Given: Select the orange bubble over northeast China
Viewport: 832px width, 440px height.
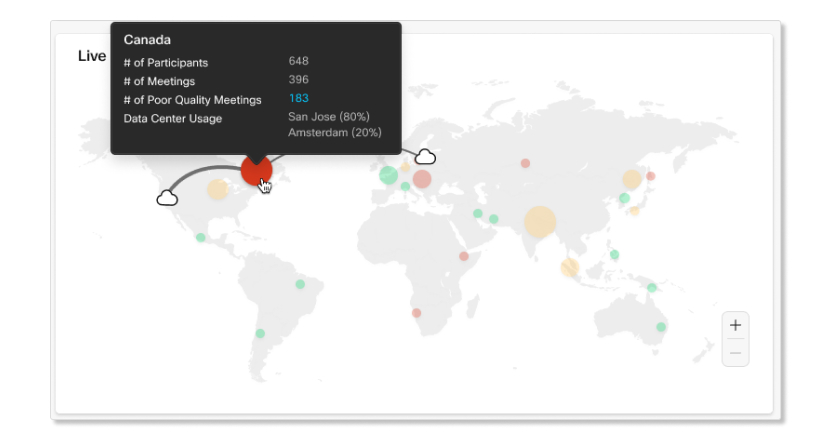Looking at the screenshot, I should click(x=632, y=179).
